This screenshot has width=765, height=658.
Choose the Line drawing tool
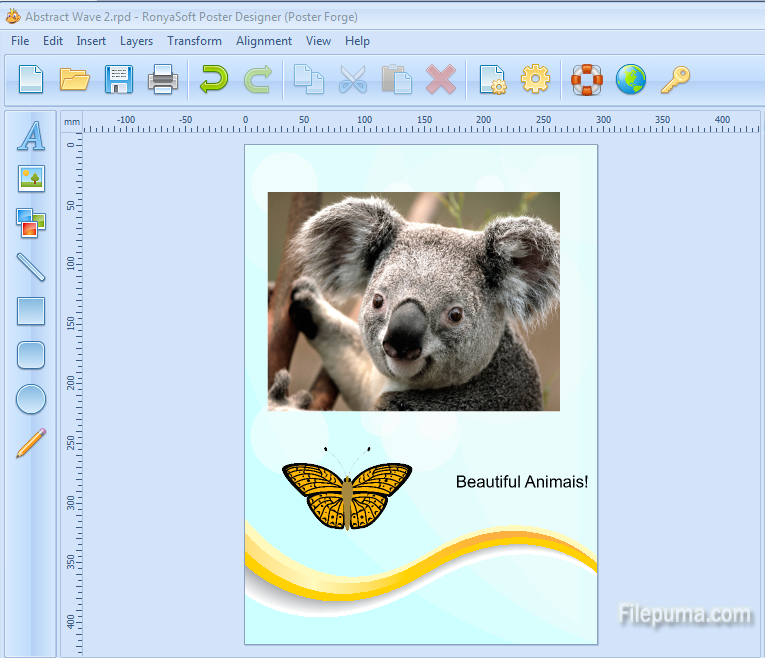coord(32,267)
